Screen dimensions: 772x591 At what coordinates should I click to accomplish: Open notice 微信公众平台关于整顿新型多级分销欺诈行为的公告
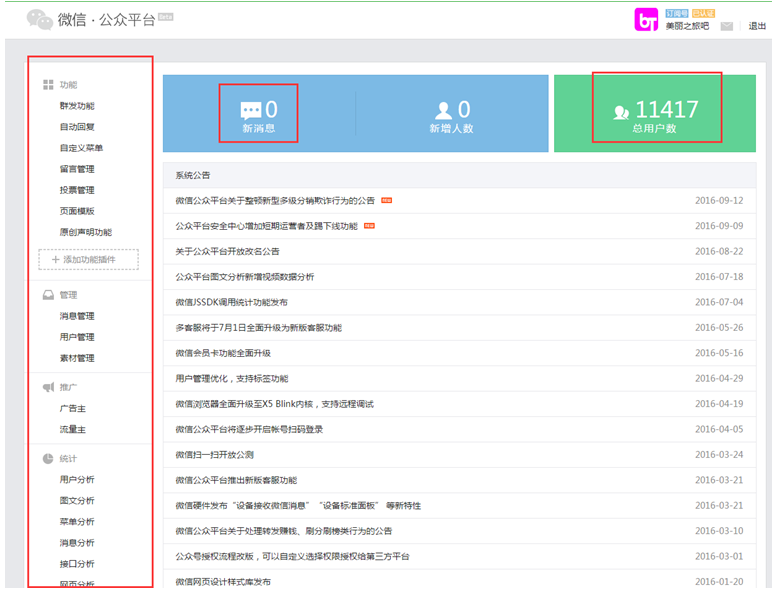(x=275, y=200)
